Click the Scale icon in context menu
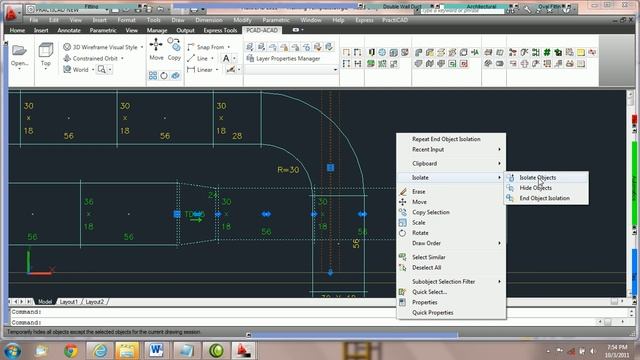640x360 pixels. coord(403,222)
